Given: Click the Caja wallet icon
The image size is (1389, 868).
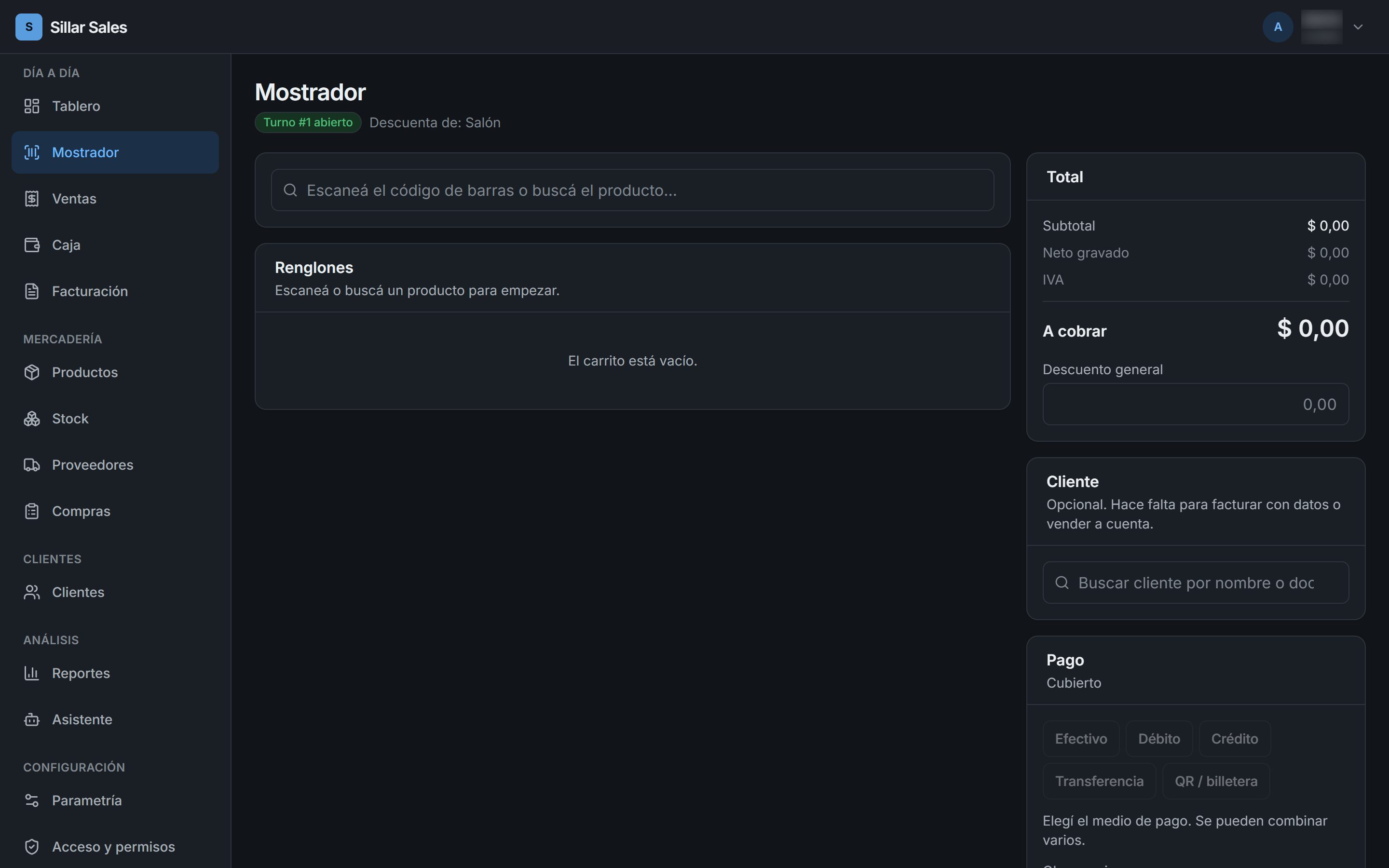Looking at the screenshot, I should pyautogui.click(x=31, y=245).
